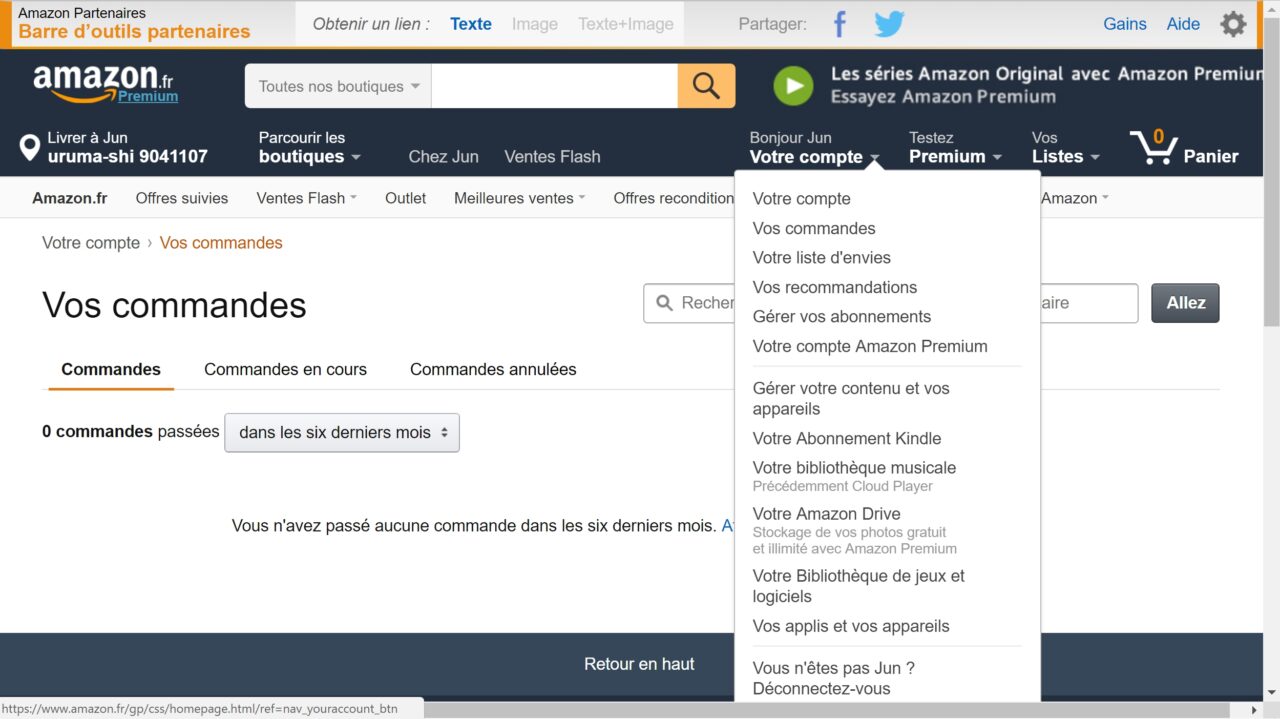Switch to the 'Commandes annulées' tab
Image resolution: width=1280 pixels, height=719 pixels.
click(493, 369)
